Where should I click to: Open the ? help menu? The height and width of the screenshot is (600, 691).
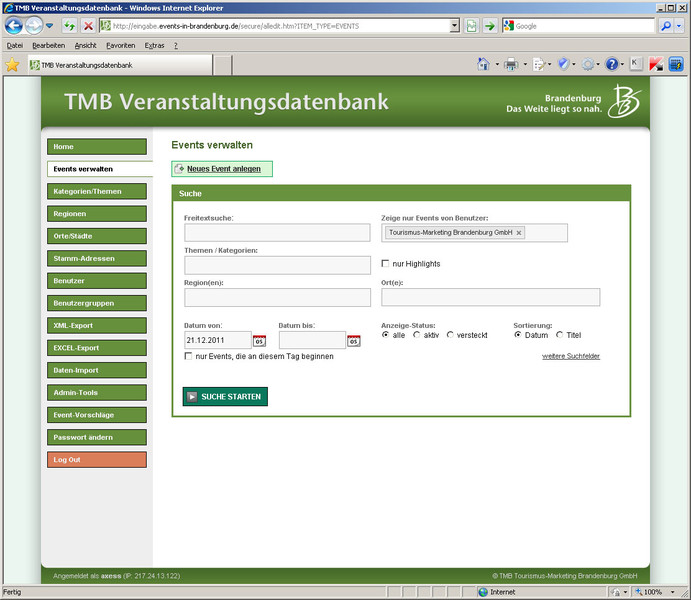pyautogui.click(x=176, y=45)
